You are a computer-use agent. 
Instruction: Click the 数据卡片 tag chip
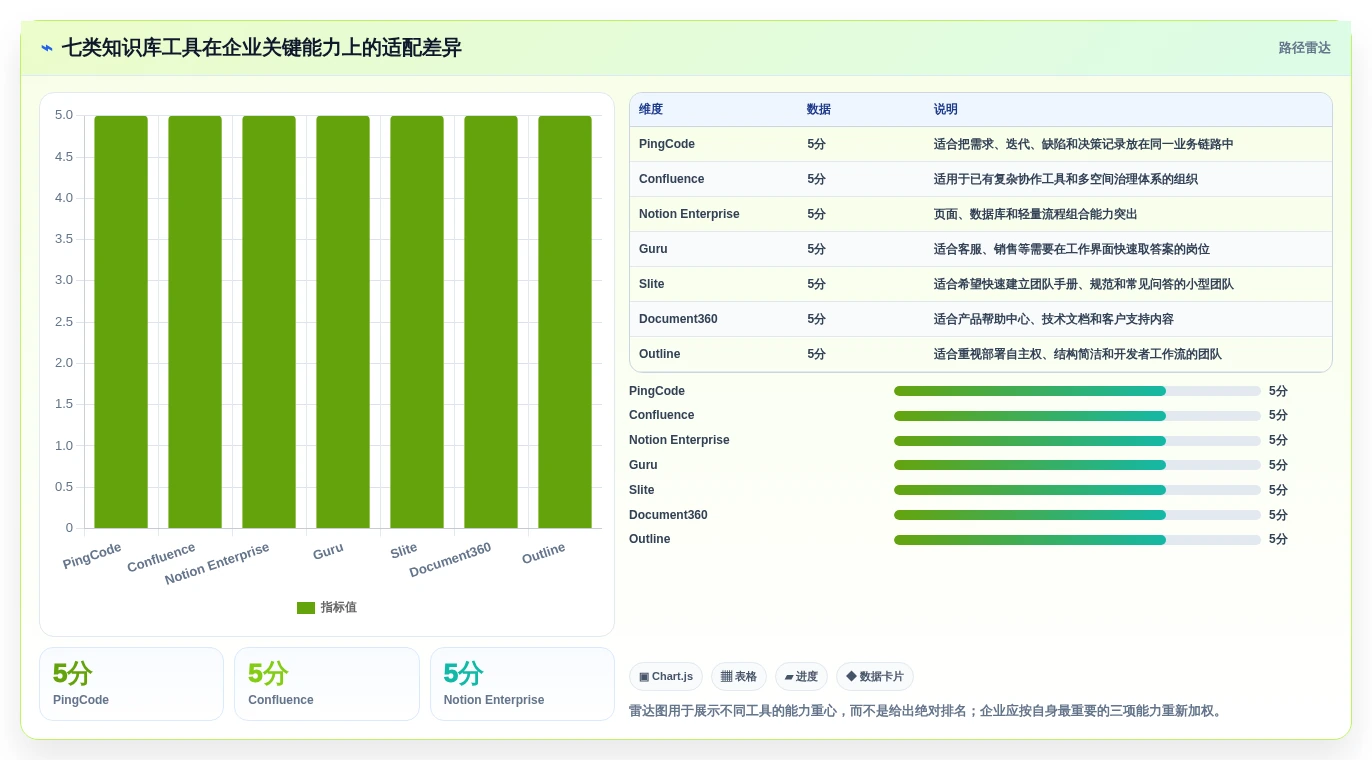pos(875,677)
